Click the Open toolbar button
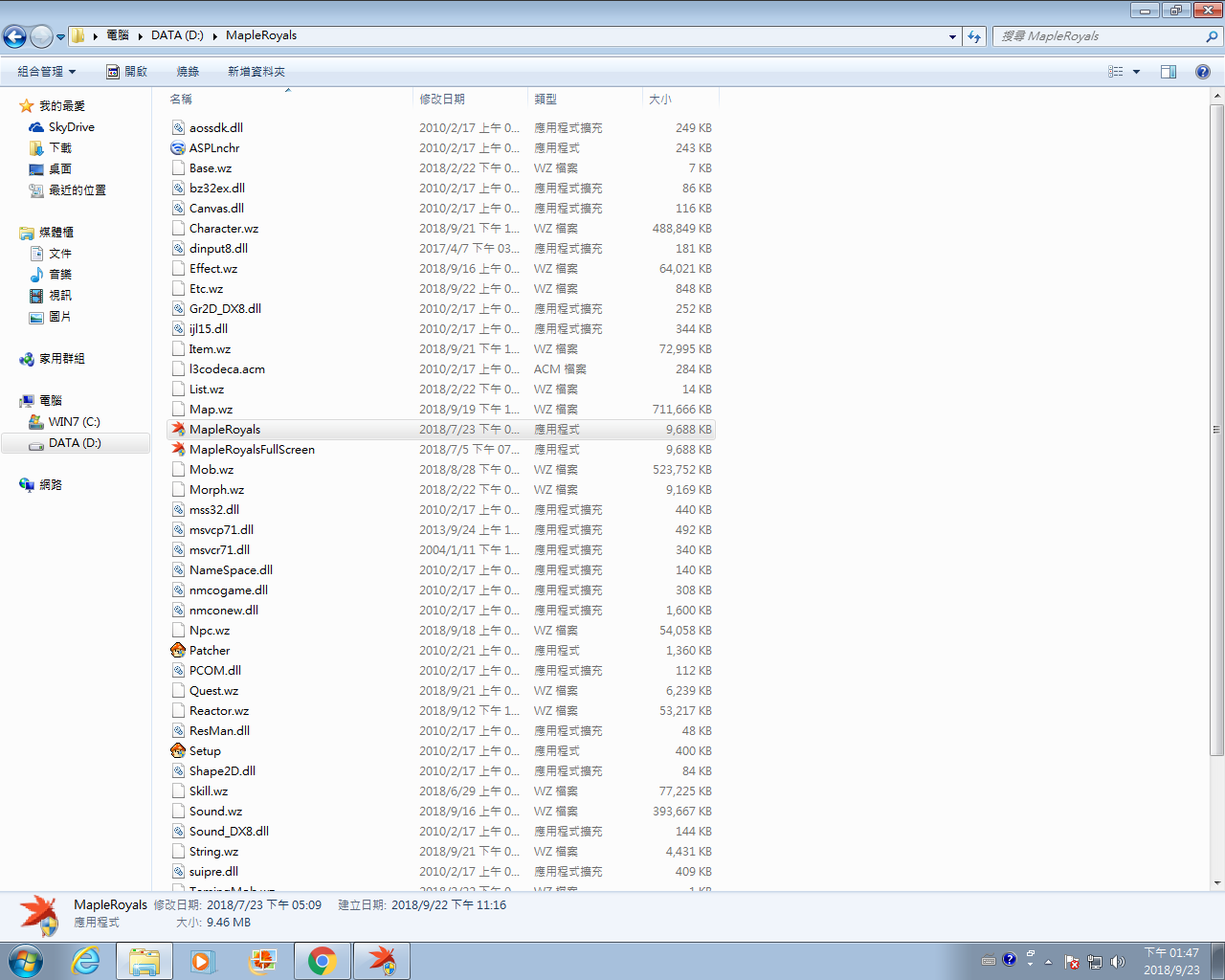The image size is (1225, 980). pyautogui.click(x=126, y=72)
